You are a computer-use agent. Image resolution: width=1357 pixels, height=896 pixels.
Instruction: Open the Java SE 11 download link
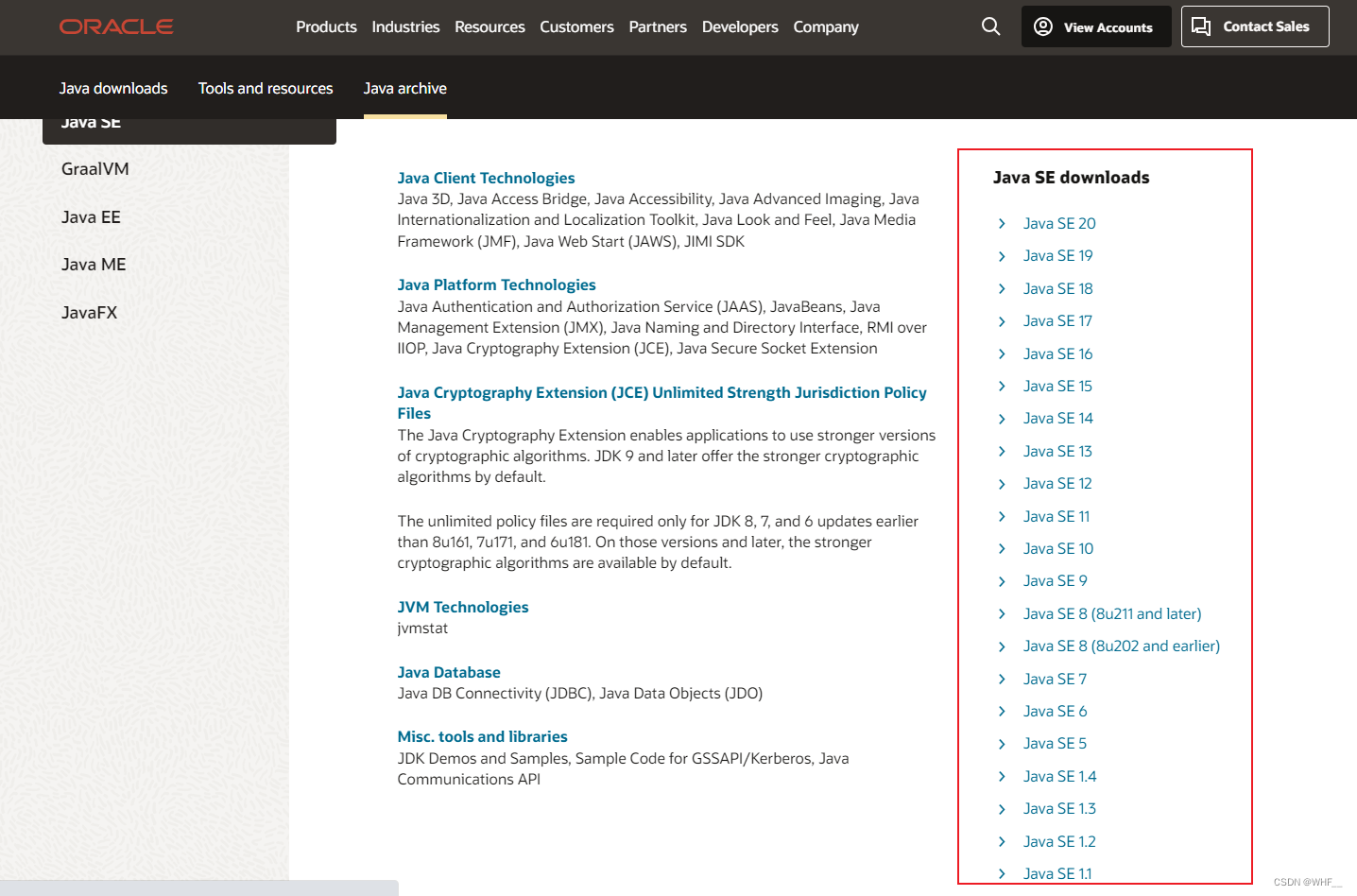pos(1056,516)
